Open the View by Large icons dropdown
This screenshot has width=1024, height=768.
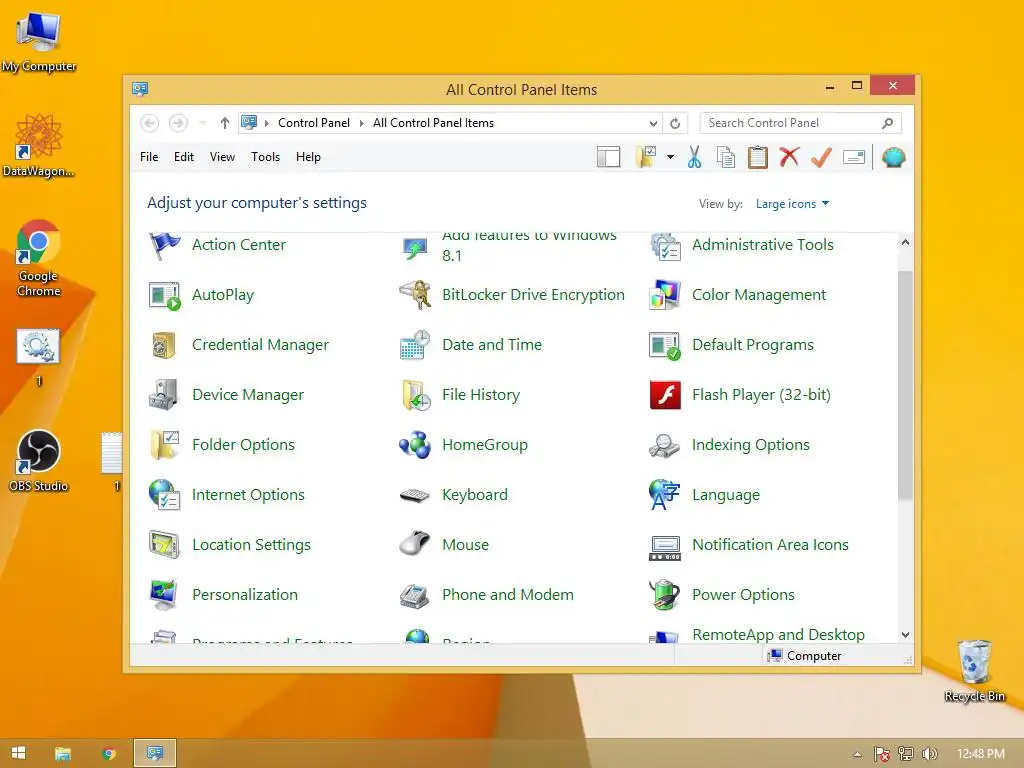pos(792,204)
